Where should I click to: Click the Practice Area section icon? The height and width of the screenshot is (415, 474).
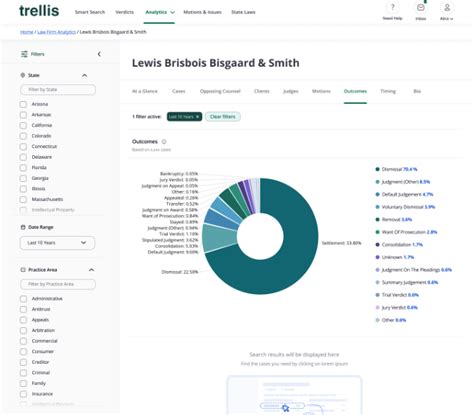click(23, 270)
